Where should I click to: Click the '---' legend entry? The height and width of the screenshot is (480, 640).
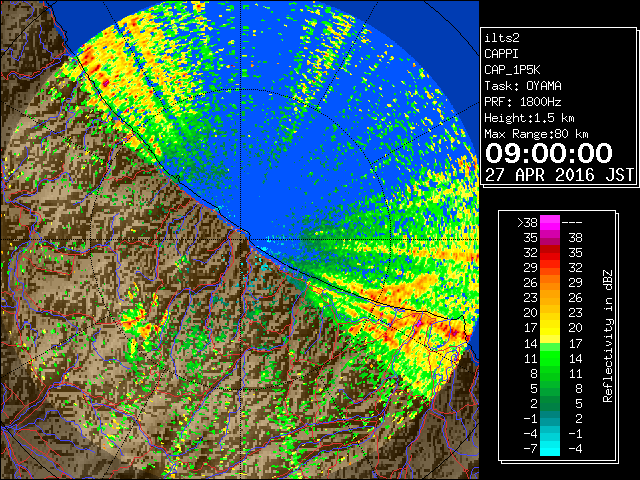tap(572, 222)
